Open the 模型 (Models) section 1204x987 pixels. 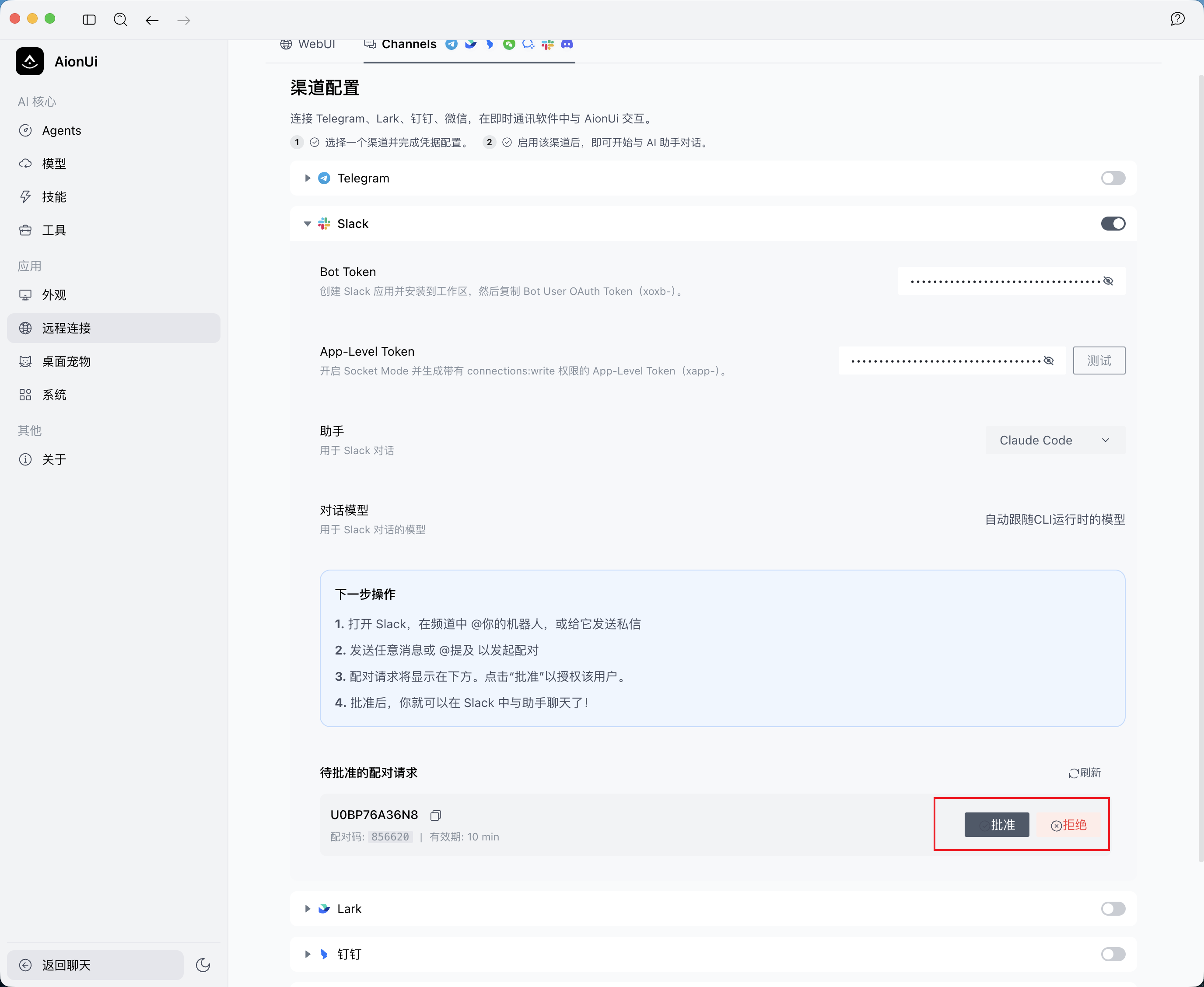click(114, 164)
